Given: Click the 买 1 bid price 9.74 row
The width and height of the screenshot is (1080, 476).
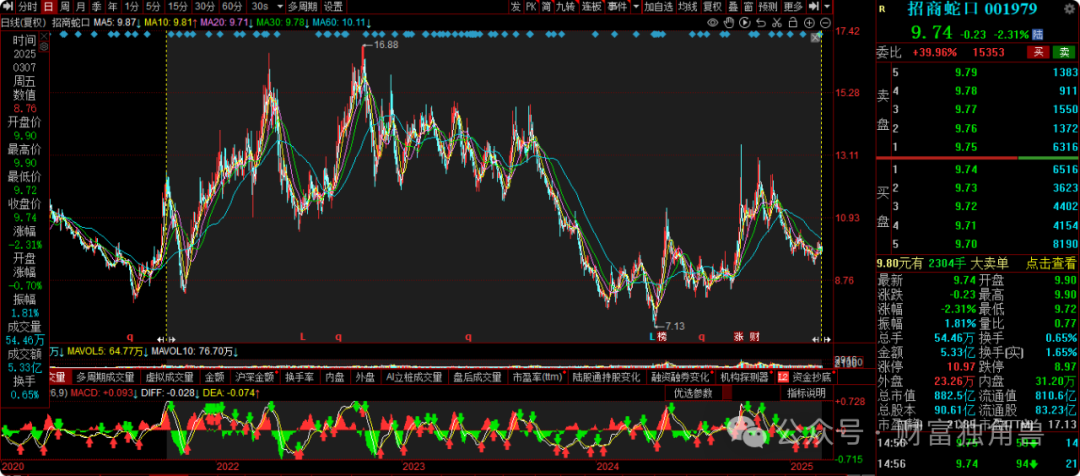Looking at the screenshot, I should click(x=985, y=169).
